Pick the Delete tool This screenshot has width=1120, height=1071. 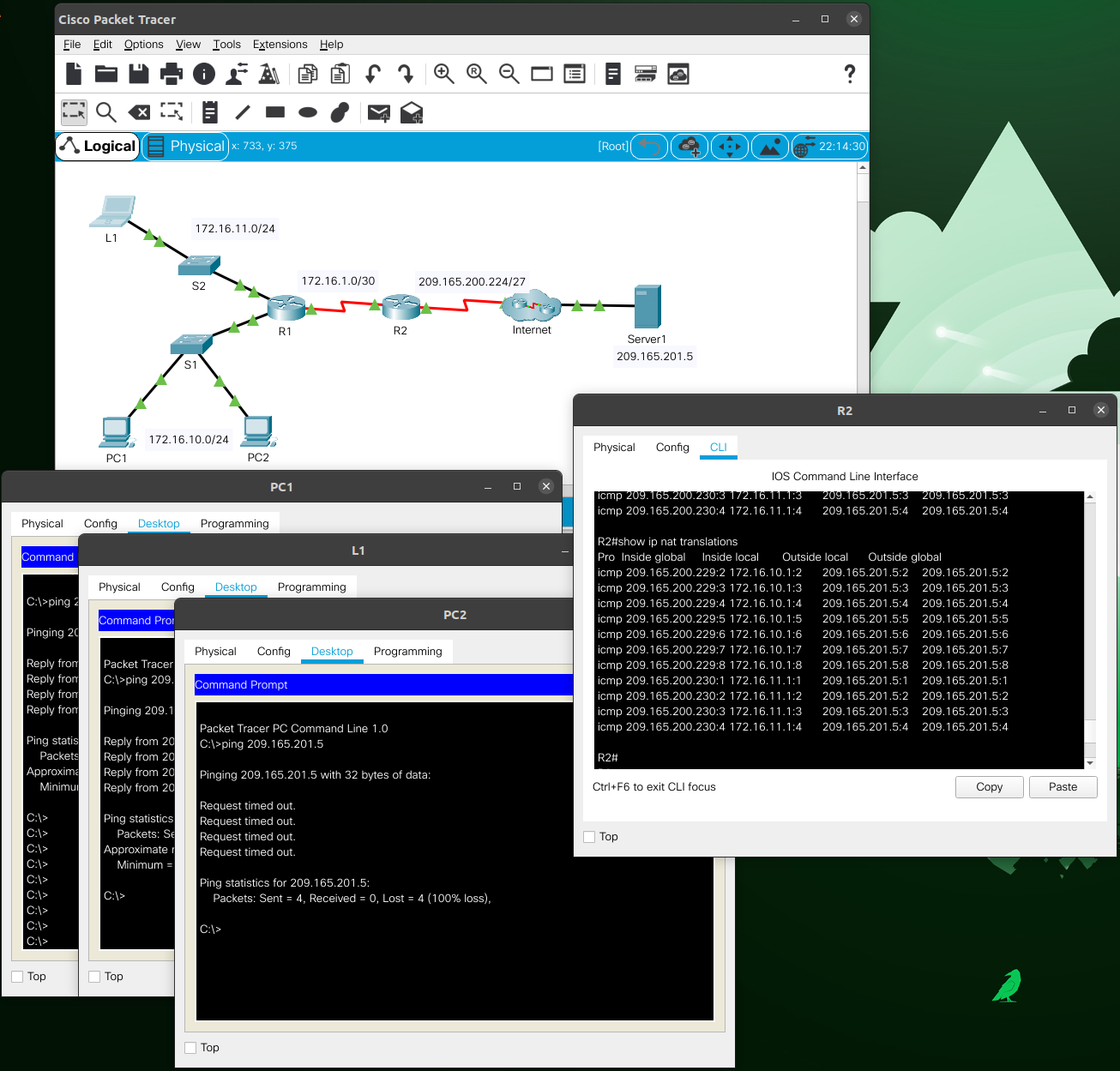coord(139,112)
